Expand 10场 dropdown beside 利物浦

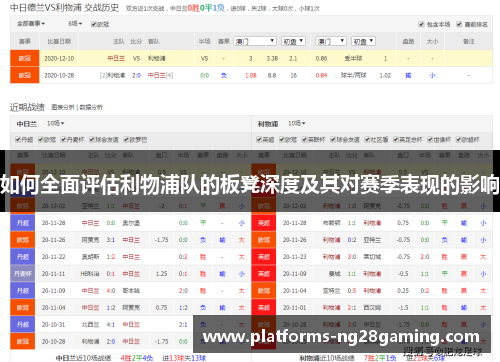(297, 123)
